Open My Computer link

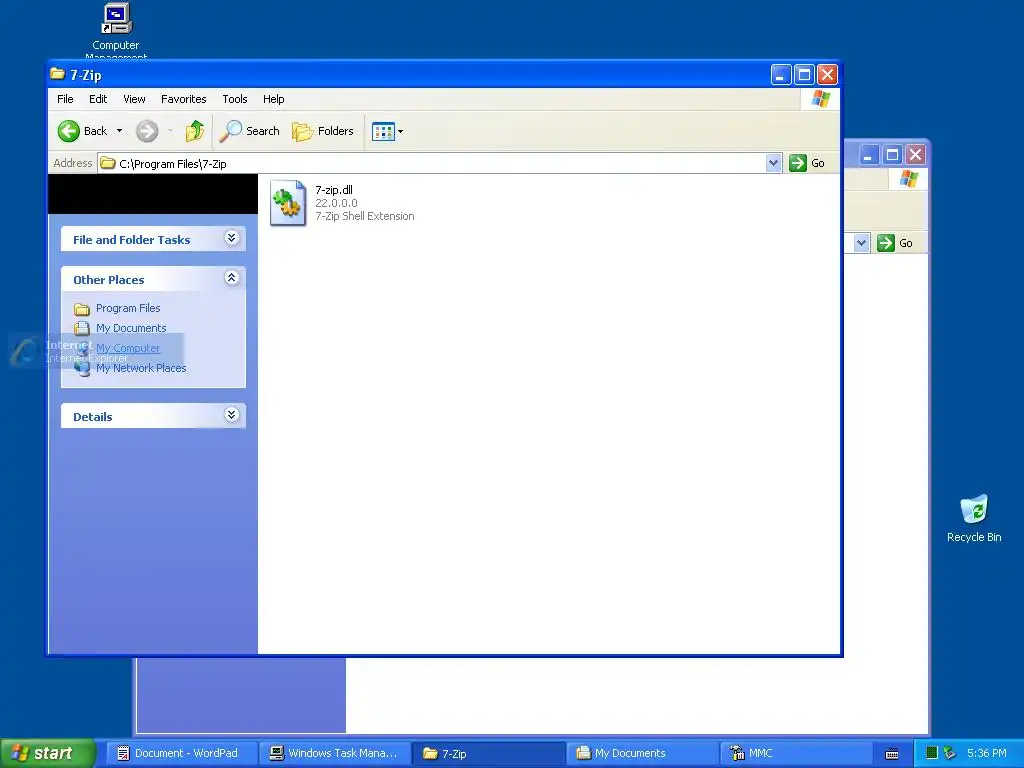click(x=128, y=348)
